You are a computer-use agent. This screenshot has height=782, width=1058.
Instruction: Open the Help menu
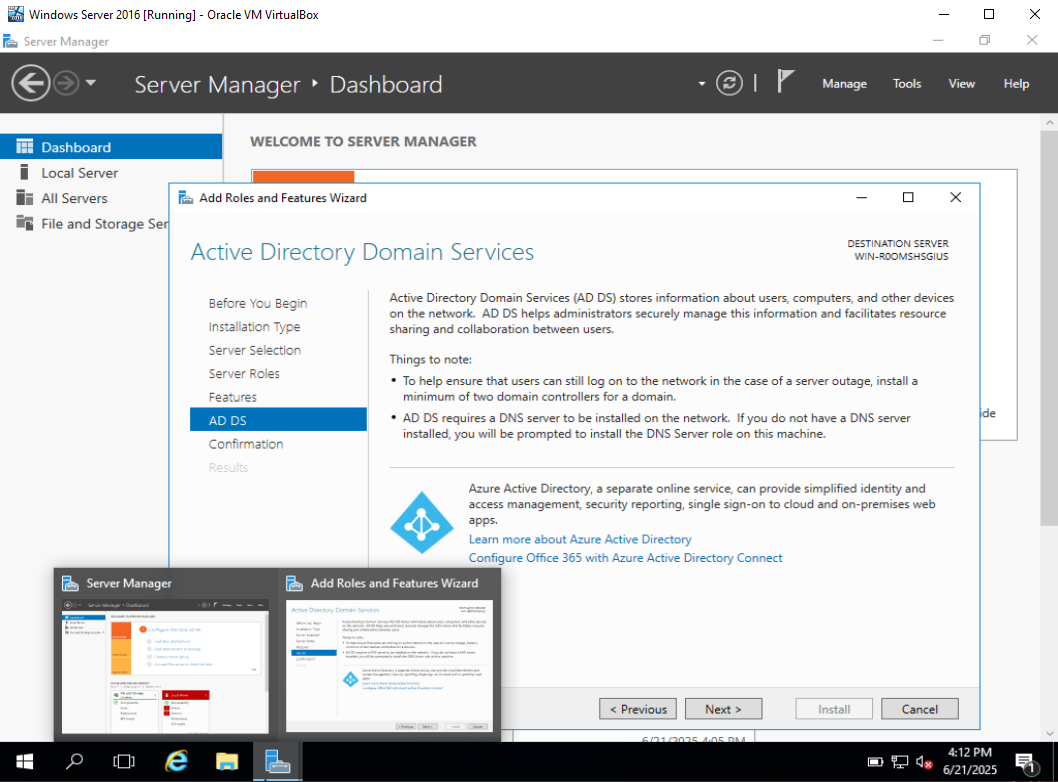[x=1016, y=84]
